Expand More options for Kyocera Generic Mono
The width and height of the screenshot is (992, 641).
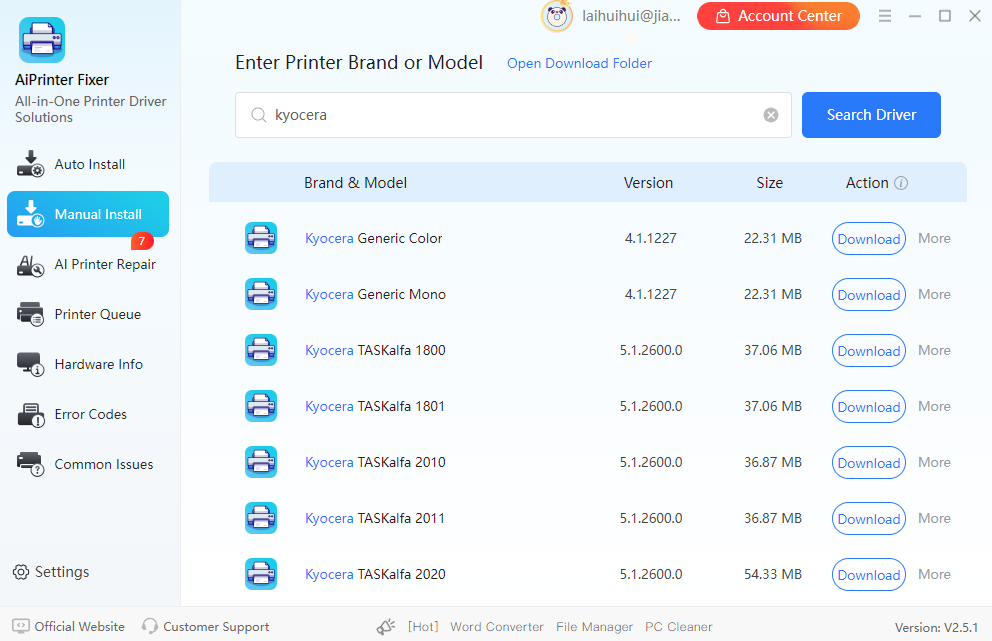pyautogui.click(x=933, y=294)
